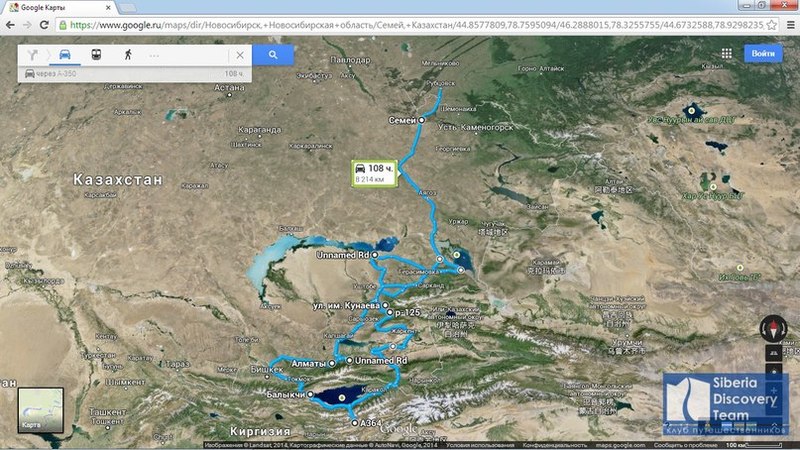Switch to the Google Карты tab

59,8
